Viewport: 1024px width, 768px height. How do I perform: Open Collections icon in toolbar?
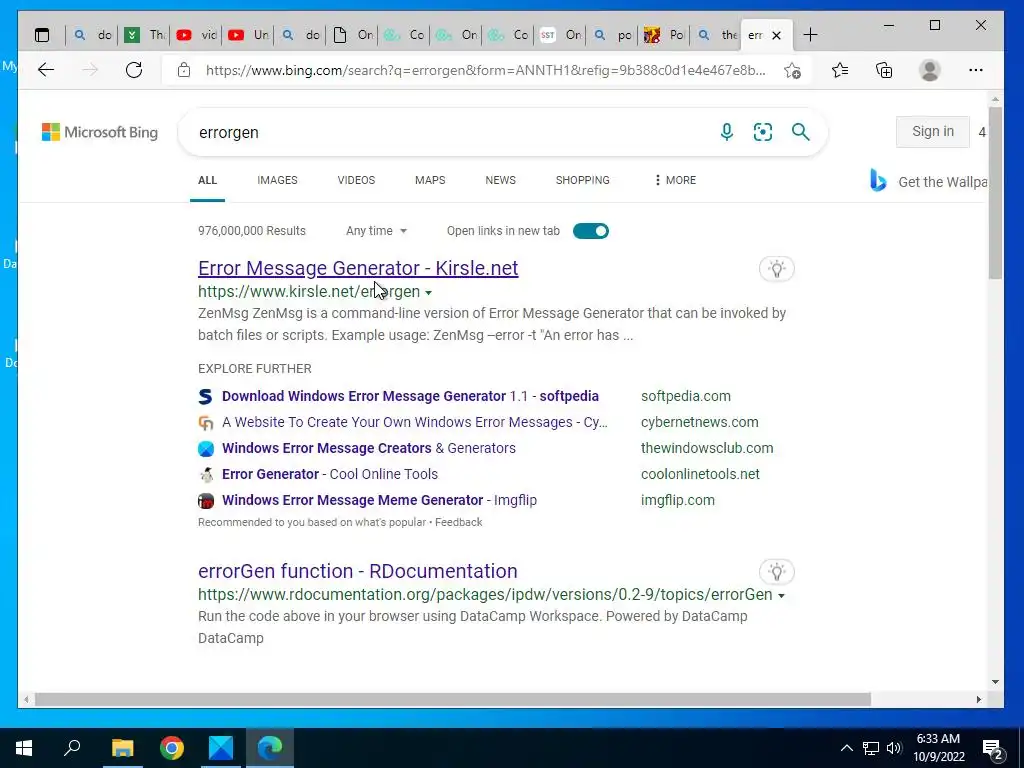pyautogui.click(x=884, y=70)
